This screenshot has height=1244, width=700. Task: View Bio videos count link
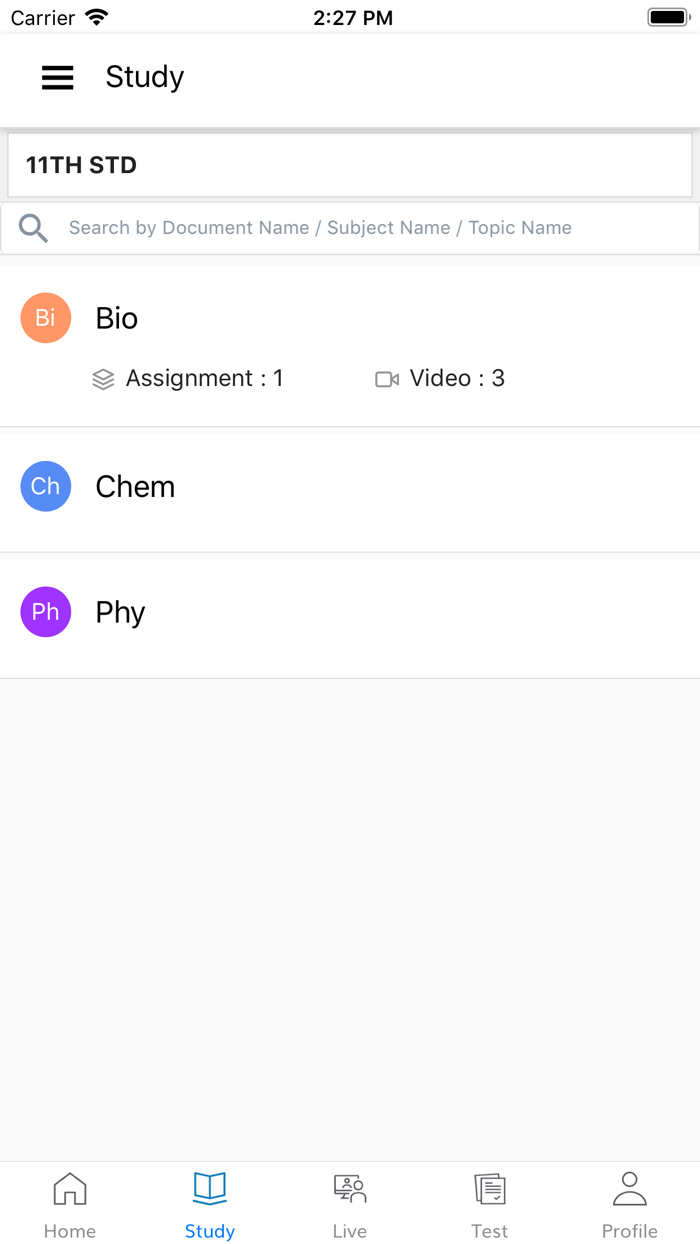point(457,379)
